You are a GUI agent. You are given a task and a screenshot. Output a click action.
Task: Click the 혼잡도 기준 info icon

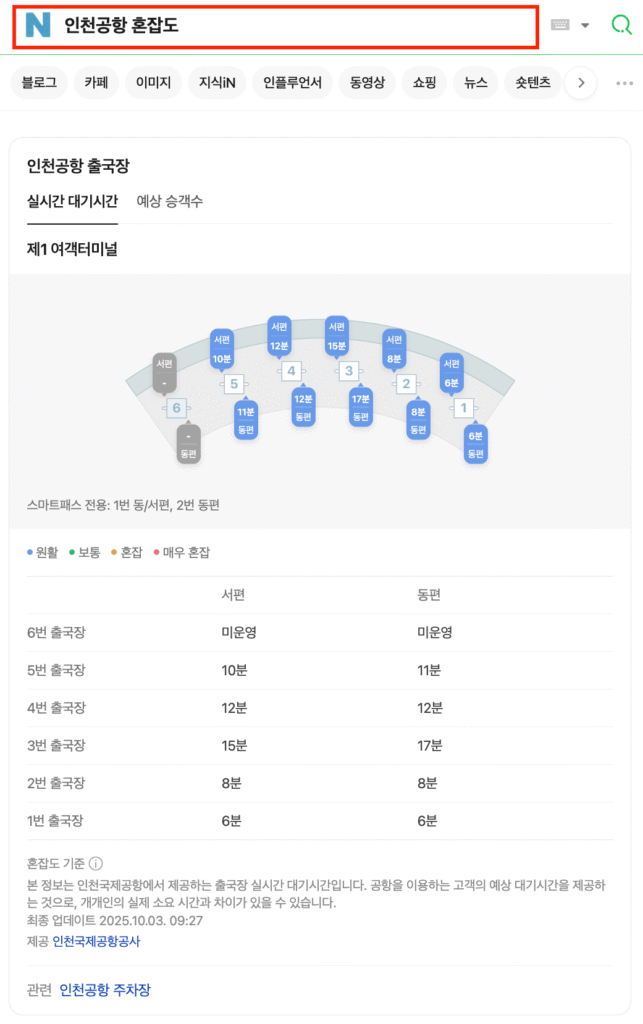point(96,863)
